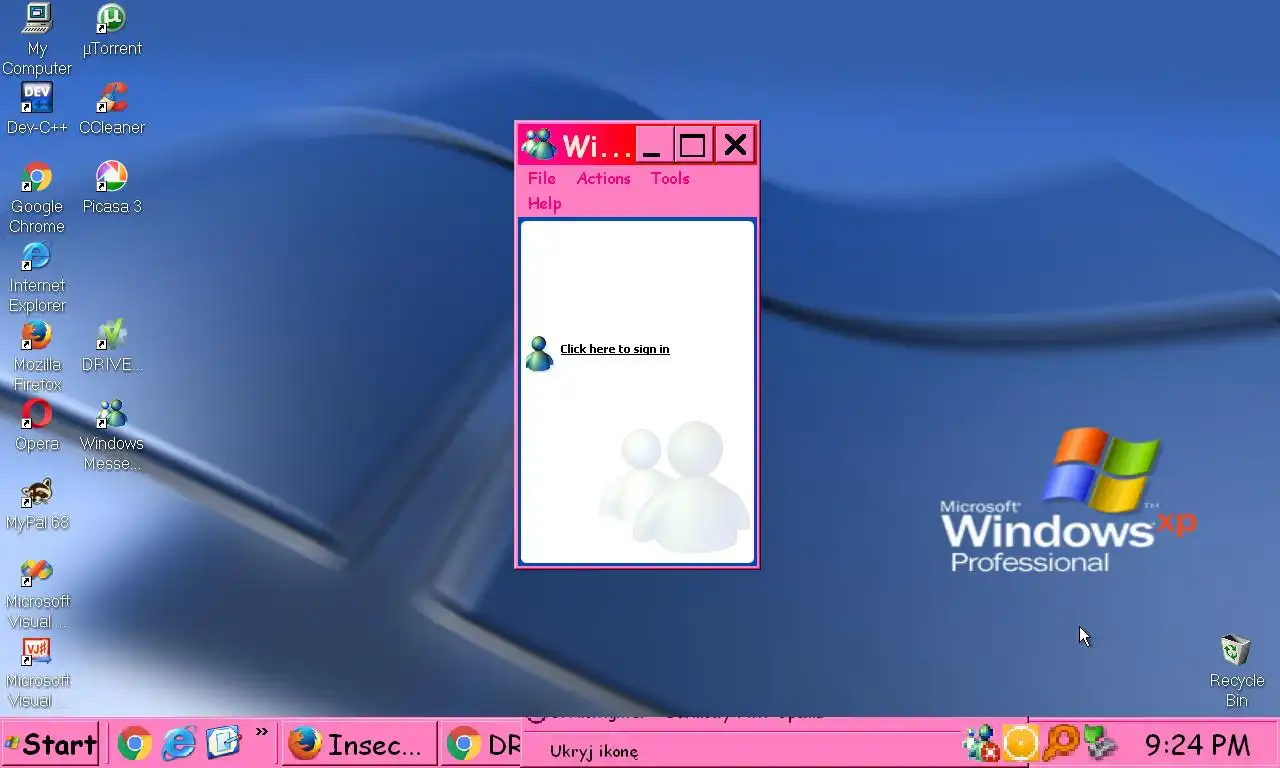Screen dimensions: 1280x768
Task: Maximize the Windows Messenger window
Action: (692, 146)
